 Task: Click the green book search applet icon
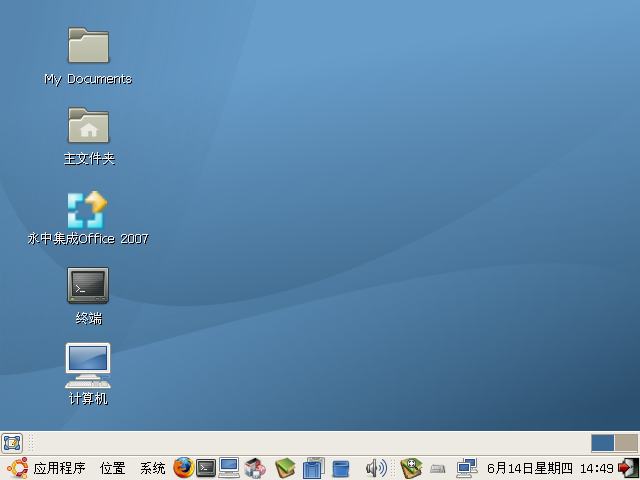point(411,468)
